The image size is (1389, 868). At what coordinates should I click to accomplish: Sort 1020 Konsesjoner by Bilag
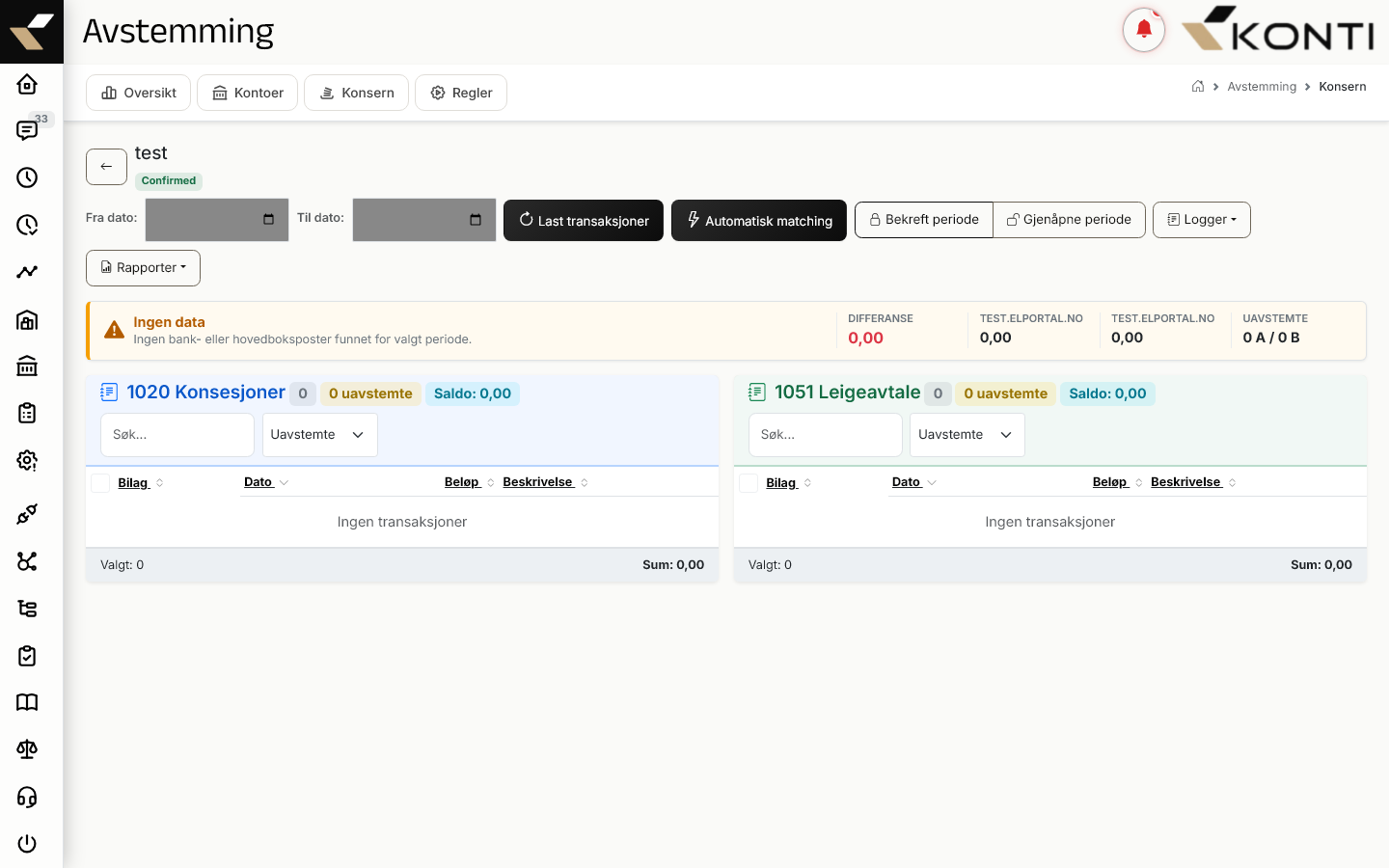coord(141,482)
